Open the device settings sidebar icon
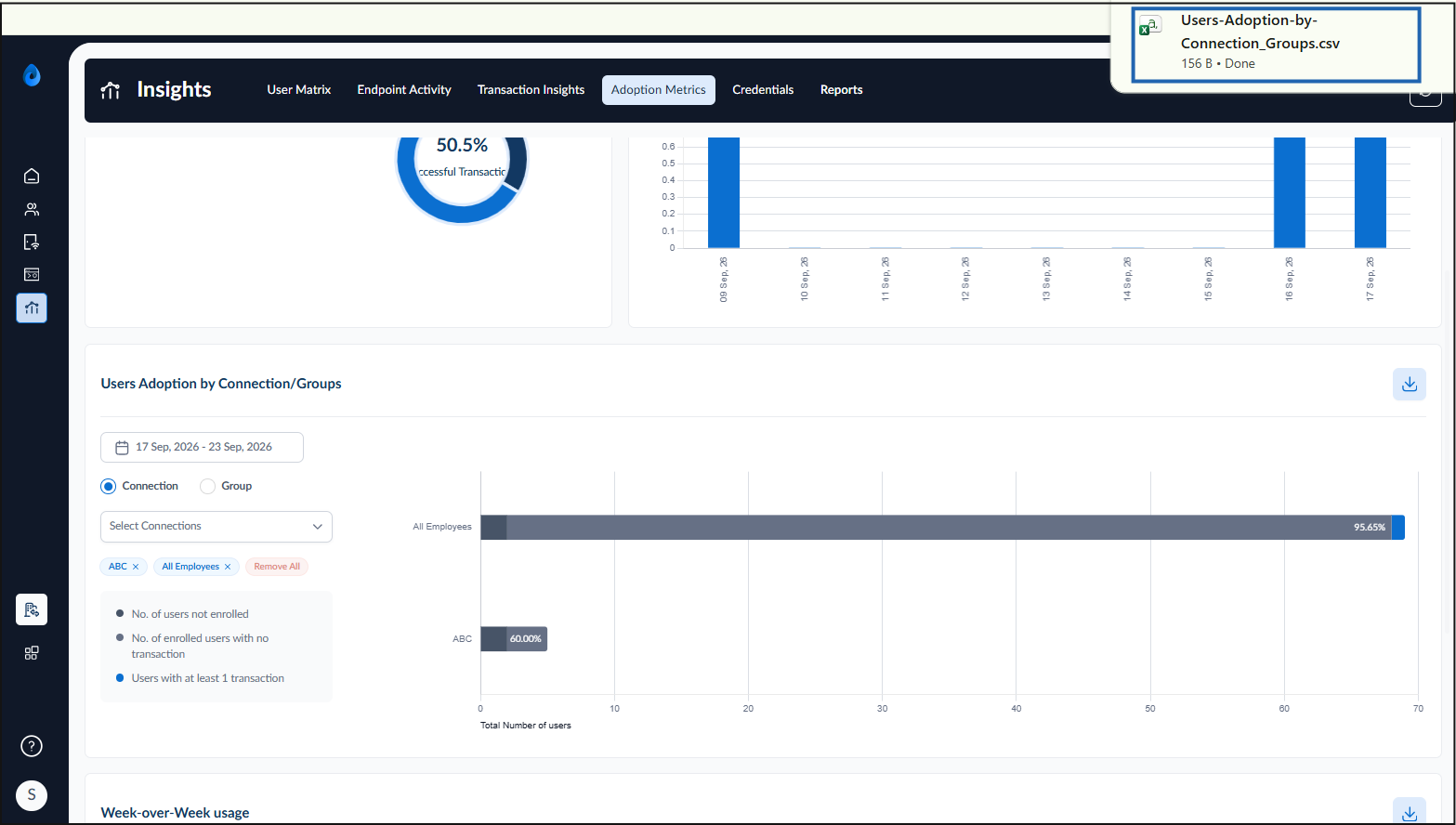Screen dimensions: 1456x825 (32, 242)
